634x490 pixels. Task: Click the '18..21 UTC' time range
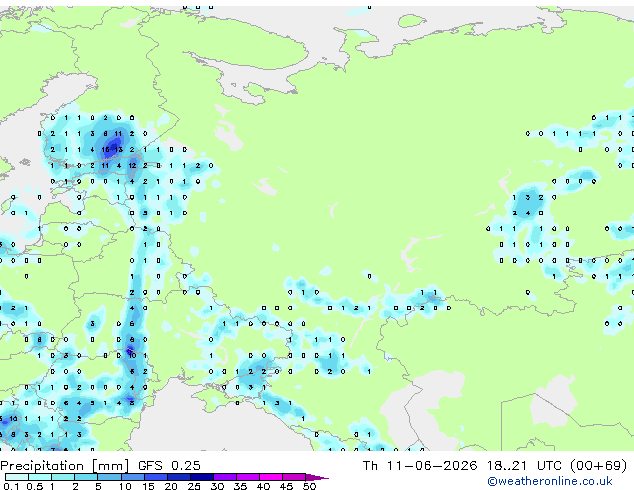[x=524, y=466]
